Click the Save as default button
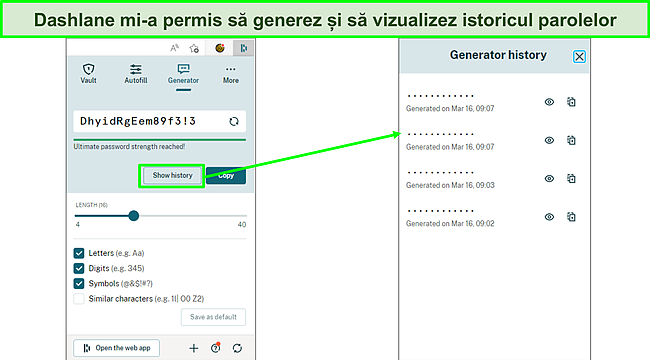Screen dimensions: 650x360 [213, 317]
